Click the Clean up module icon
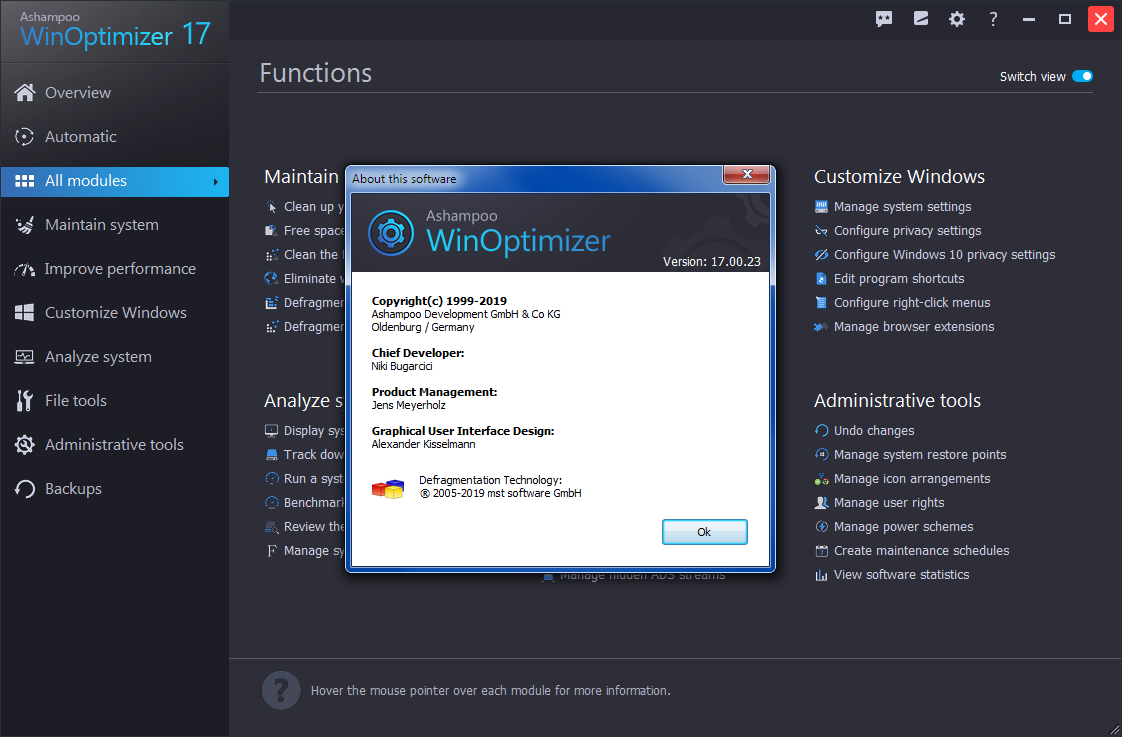 pyautogui.click(x=271, y=207)
